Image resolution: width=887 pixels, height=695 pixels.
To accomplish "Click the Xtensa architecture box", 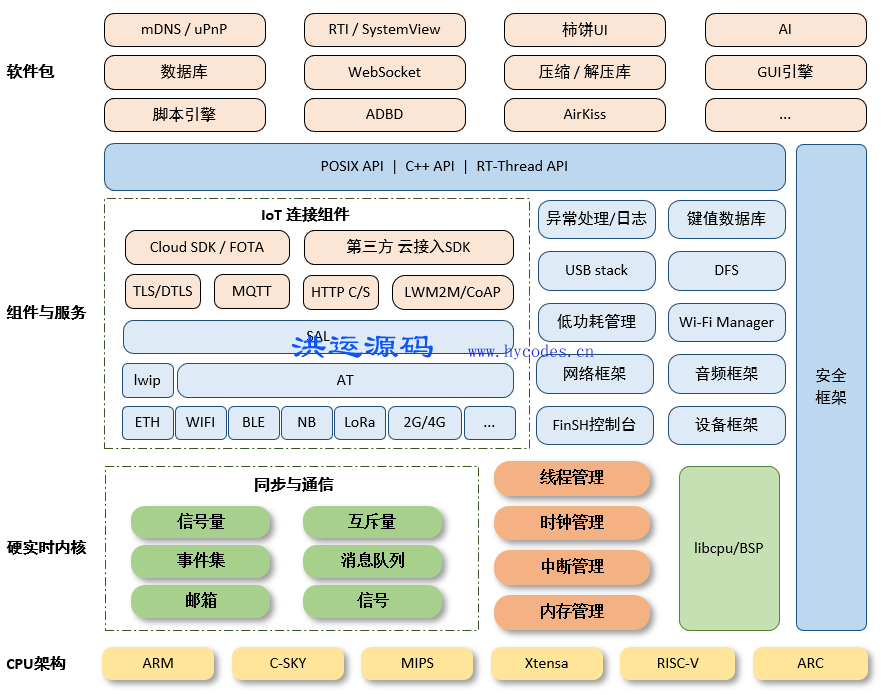I will pyautogui.click(x=546, y=664).
